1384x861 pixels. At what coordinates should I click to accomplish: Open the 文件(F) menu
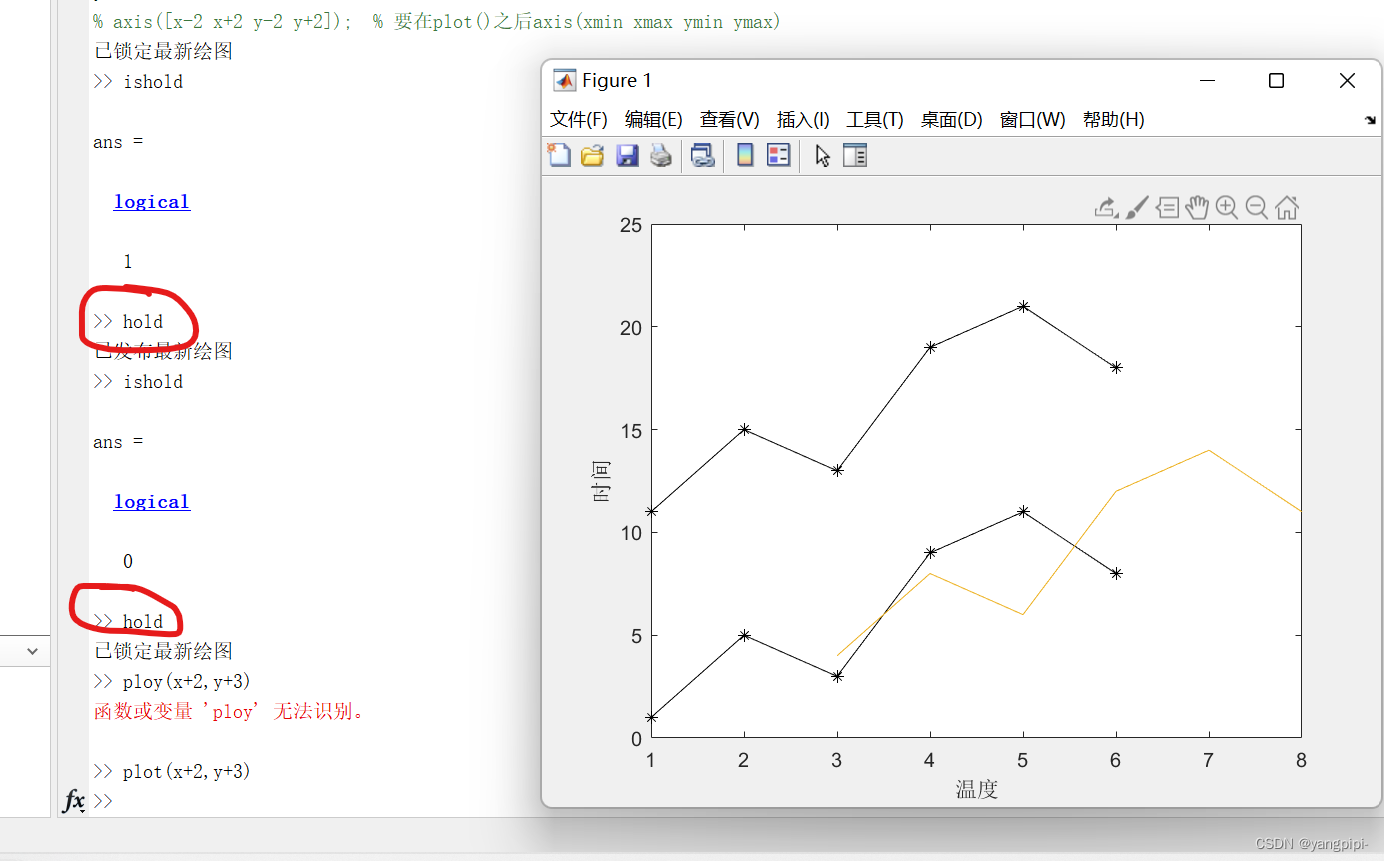(579, 120)
